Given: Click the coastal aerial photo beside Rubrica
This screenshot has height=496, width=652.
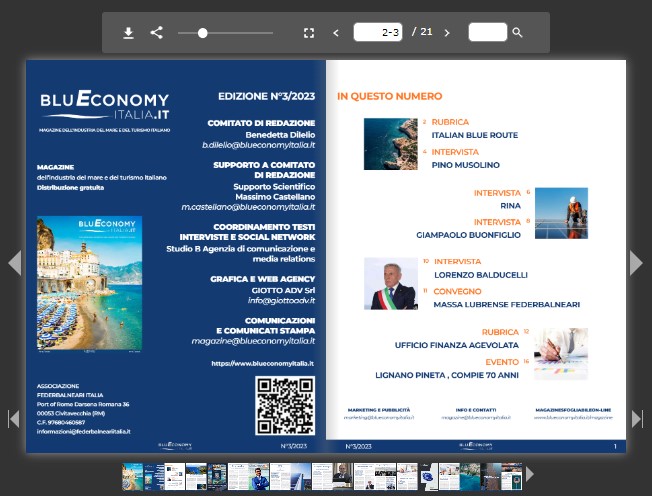Looking at the screenshot, I should click(390, 144).
